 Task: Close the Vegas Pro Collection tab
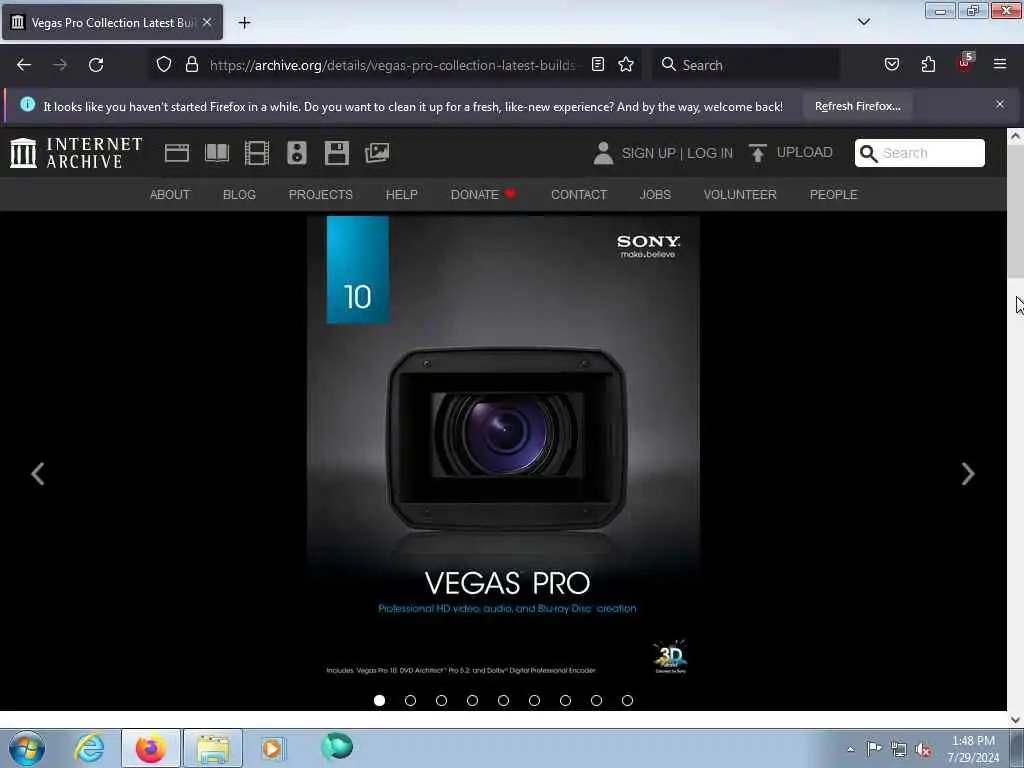coord(206,22)
